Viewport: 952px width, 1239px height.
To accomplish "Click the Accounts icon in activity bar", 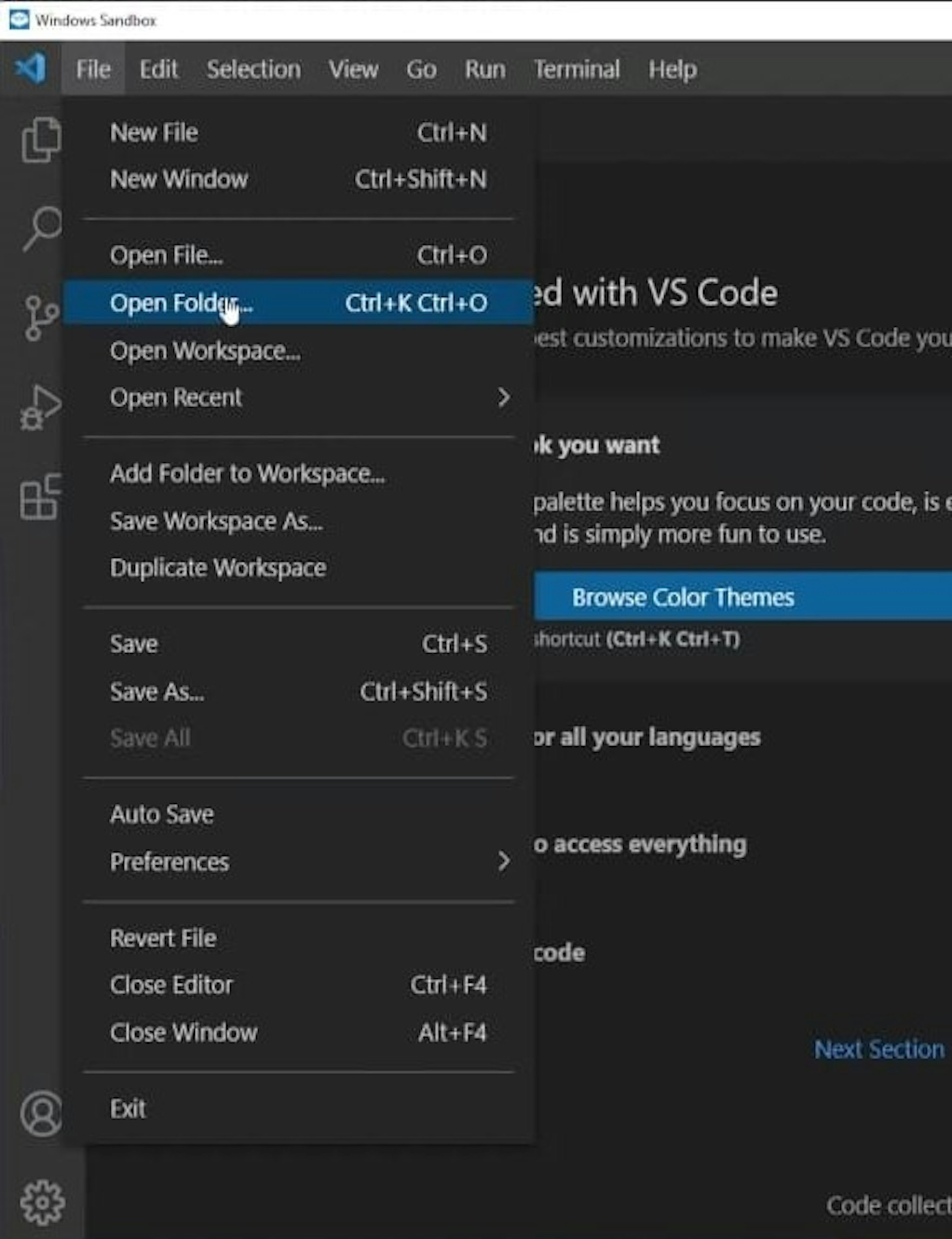I will coord(41,1113).
